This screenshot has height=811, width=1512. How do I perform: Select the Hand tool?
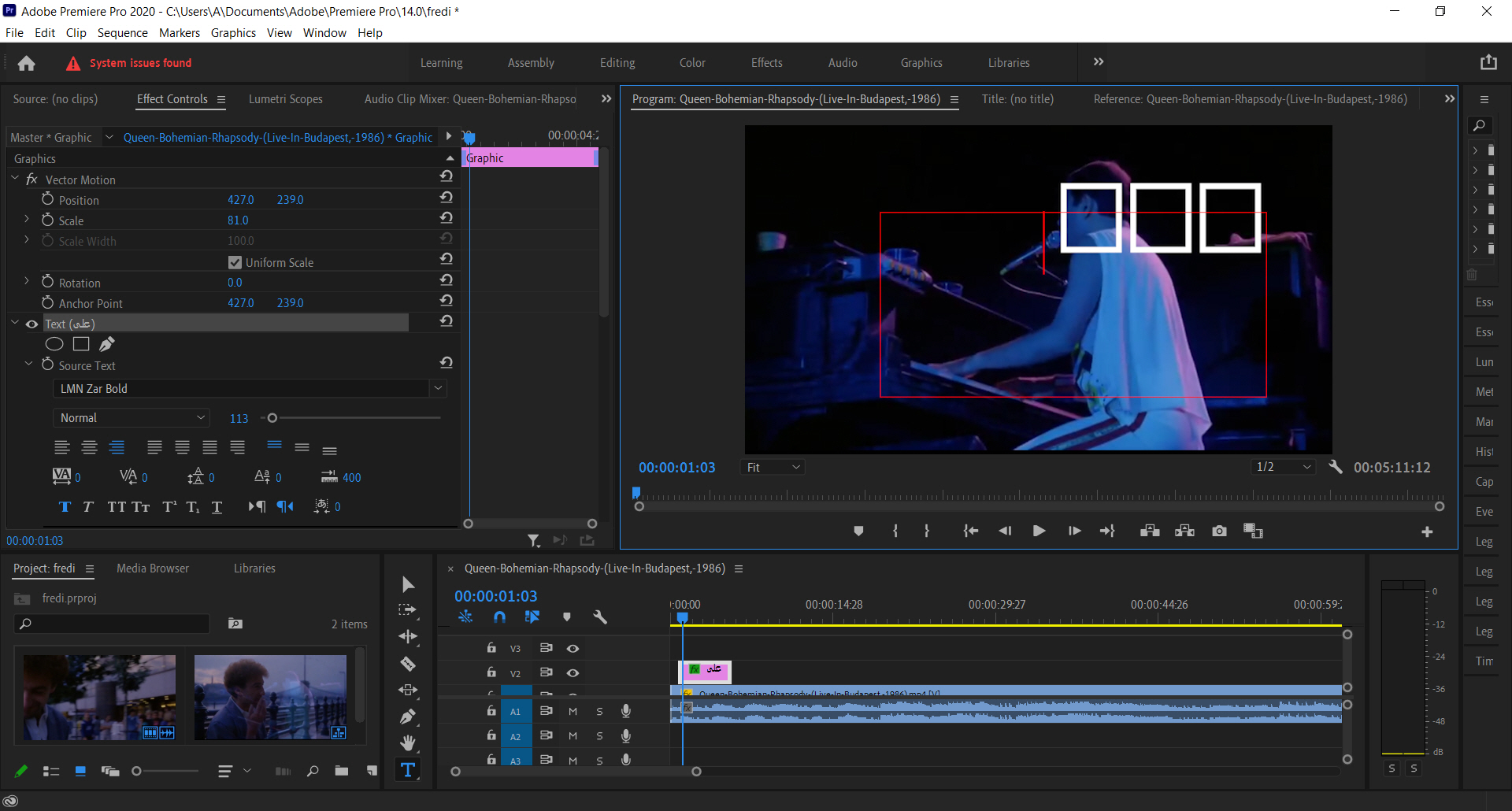(x=407, y=742)
